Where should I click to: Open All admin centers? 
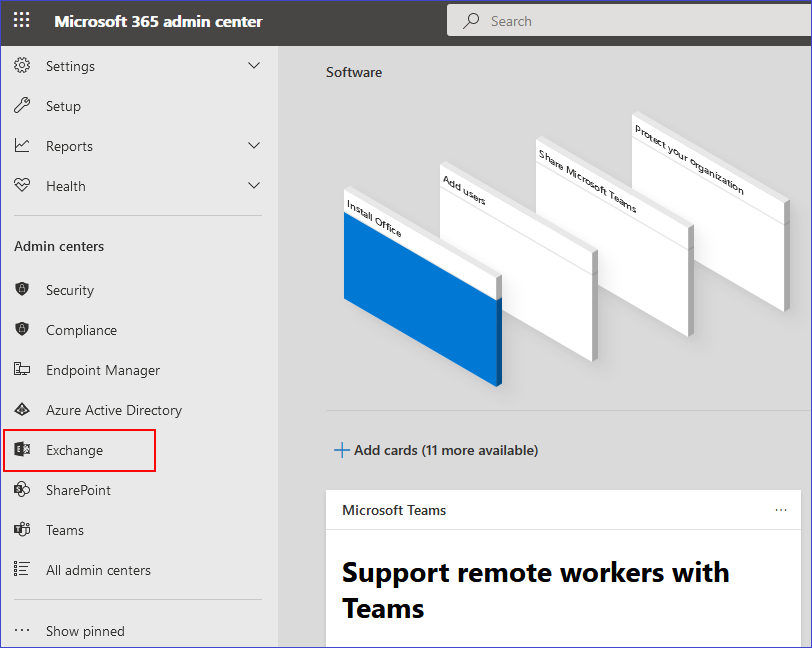(x=98, y=570)
